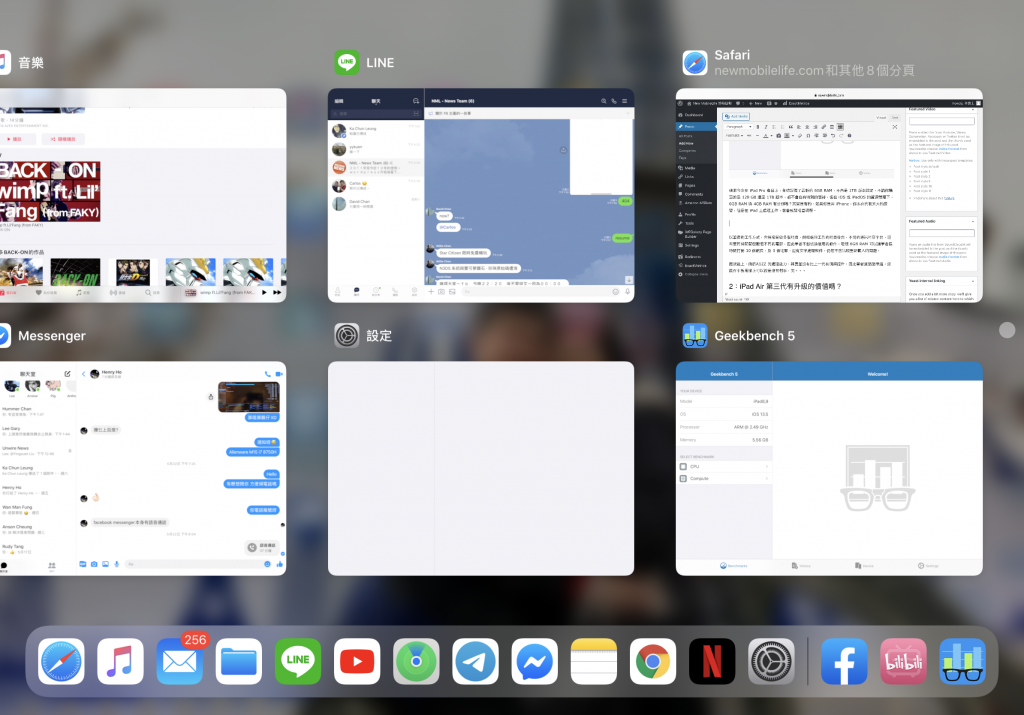1024x715 pixels.
Task: Select the Music app card
Action: pyautogui.click(x=143, y=195)
